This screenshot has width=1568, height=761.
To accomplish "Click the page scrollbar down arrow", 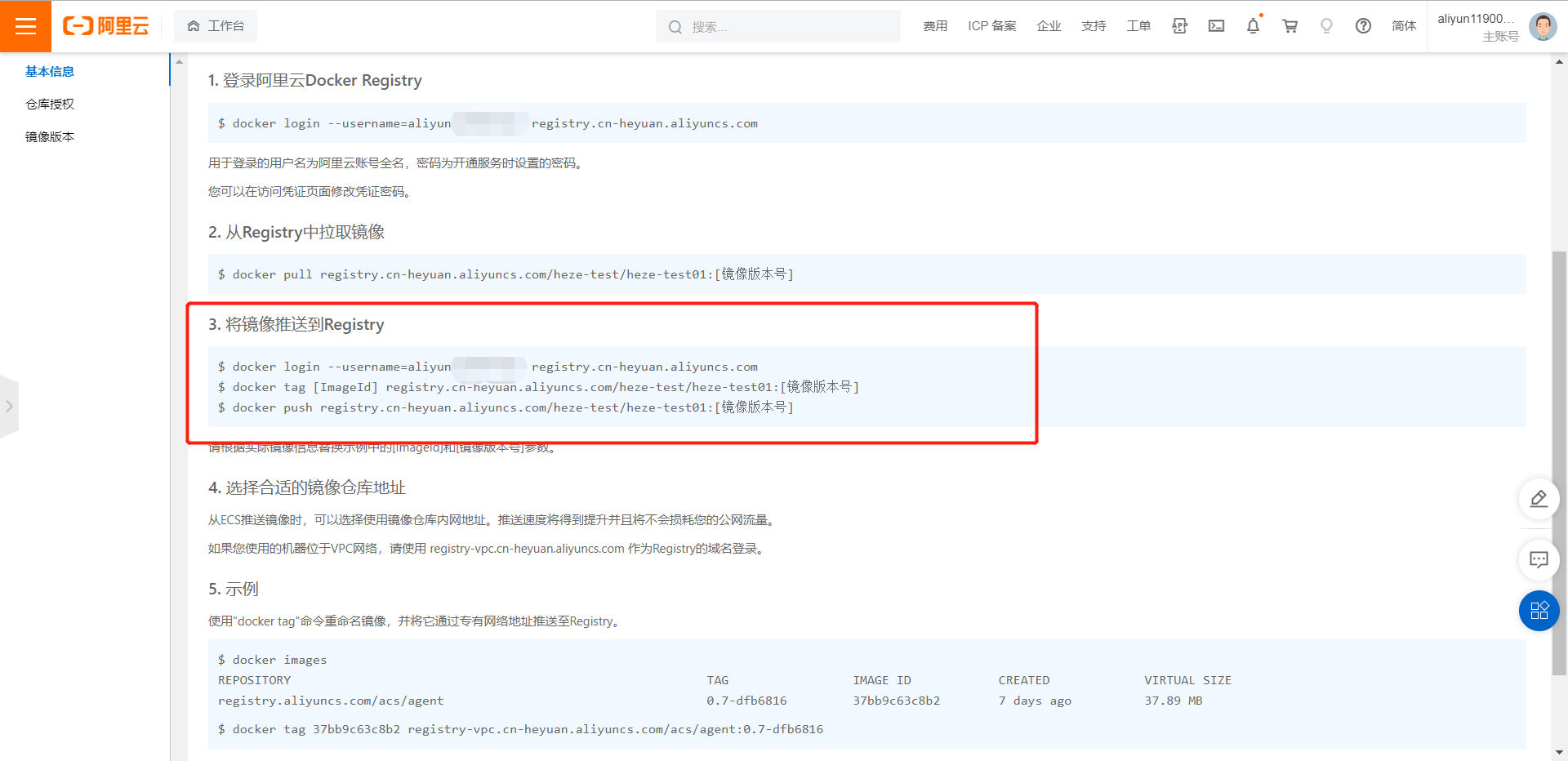I will [x=1560, y=753].
